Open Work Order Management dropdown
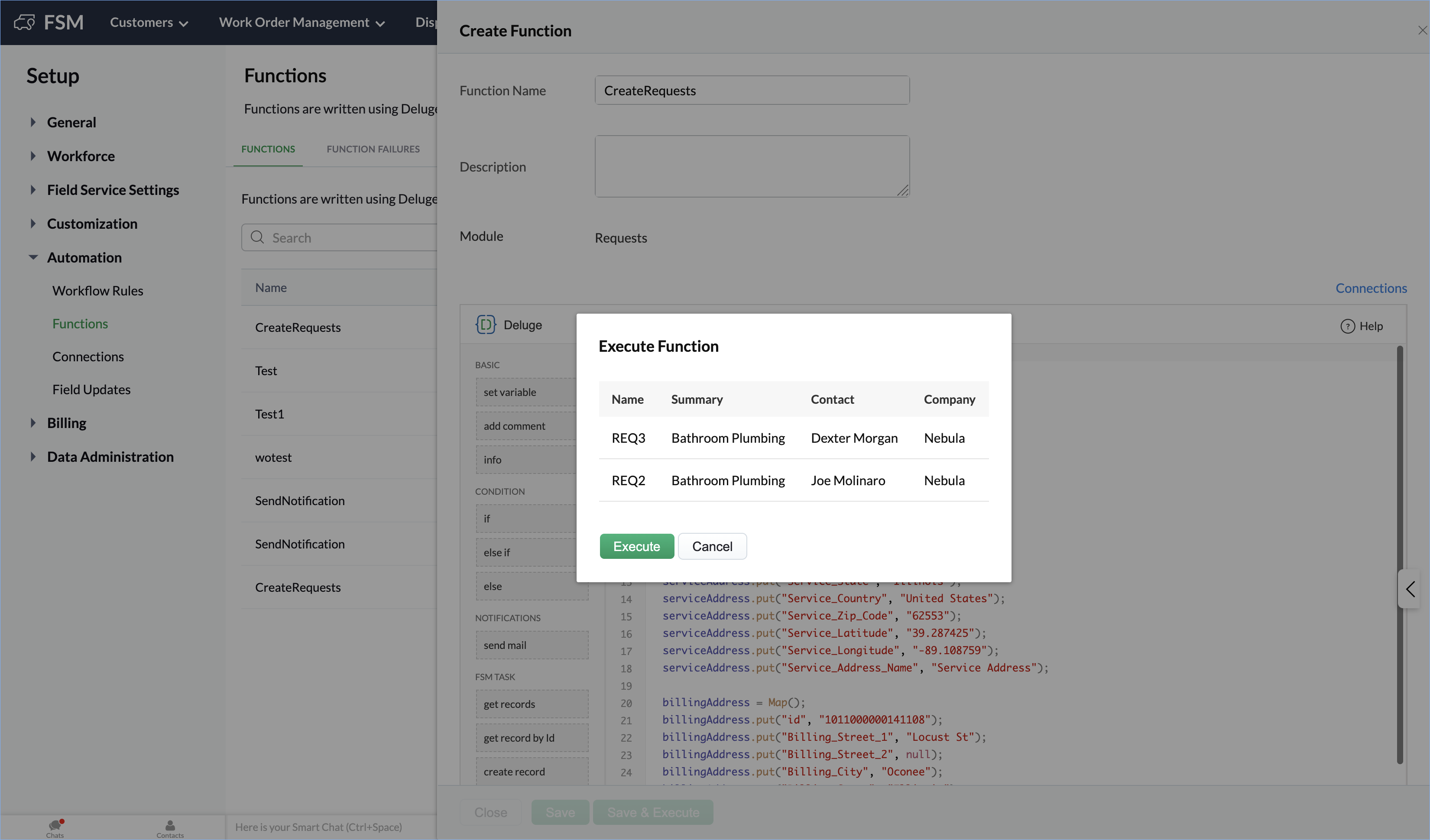Image resolution: width=1430 pixels, height=840 pixels. [302, 23]
